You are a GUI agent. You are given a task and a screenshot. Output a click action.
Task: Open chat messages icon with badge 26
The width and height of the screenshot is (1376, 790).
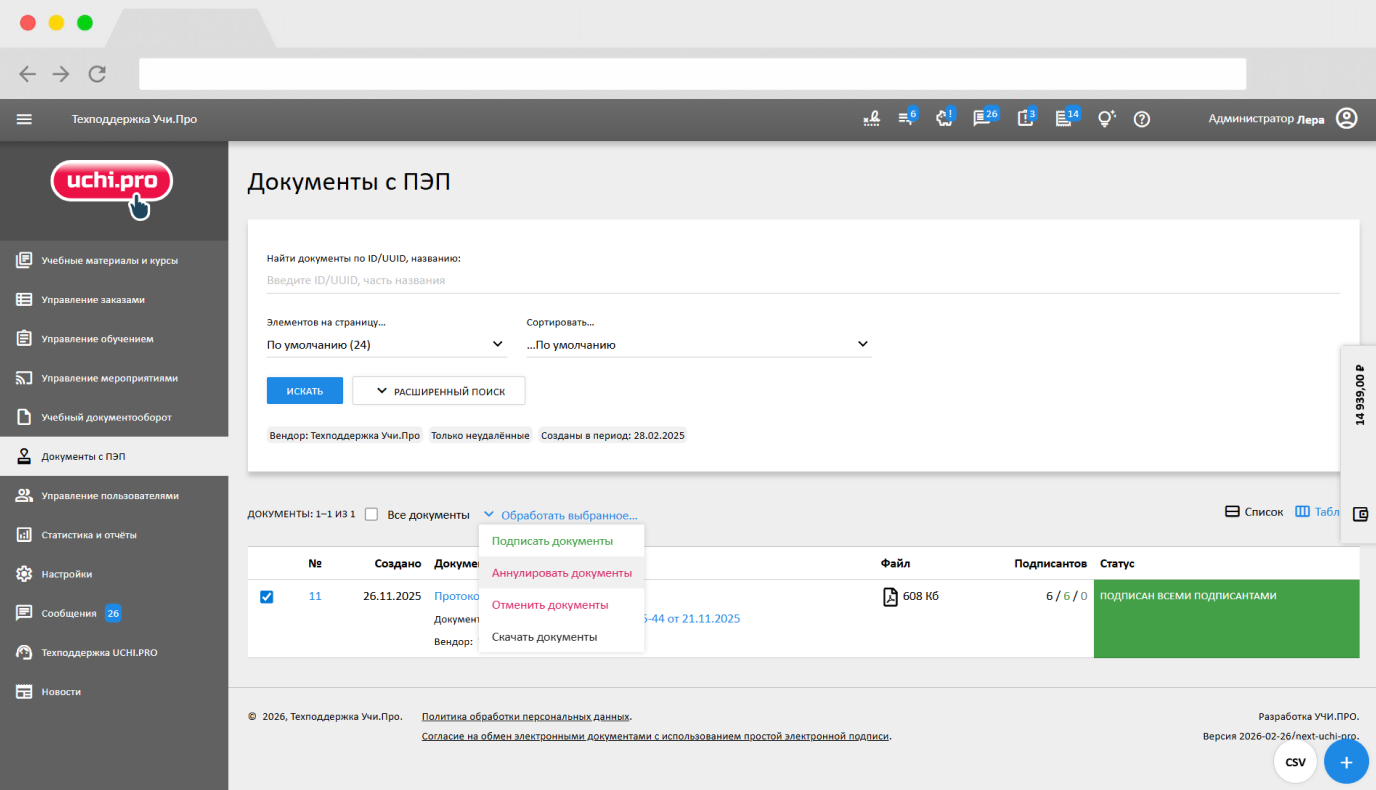tap(982, 119)
